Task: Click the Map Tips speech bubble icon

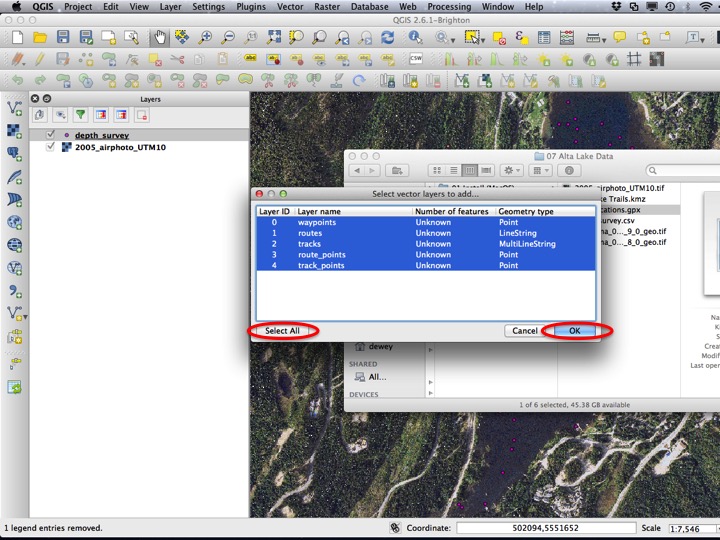Action: (x=619, y=37)
